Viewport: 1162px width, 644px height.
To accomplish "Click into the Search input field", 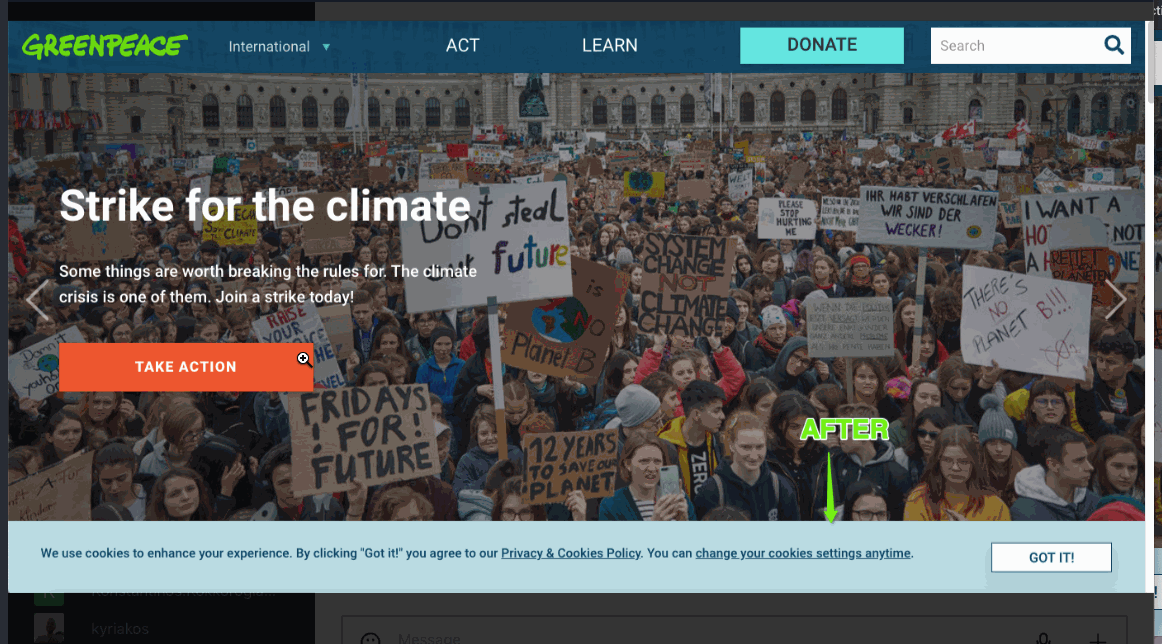I will tap(1015, 45).
